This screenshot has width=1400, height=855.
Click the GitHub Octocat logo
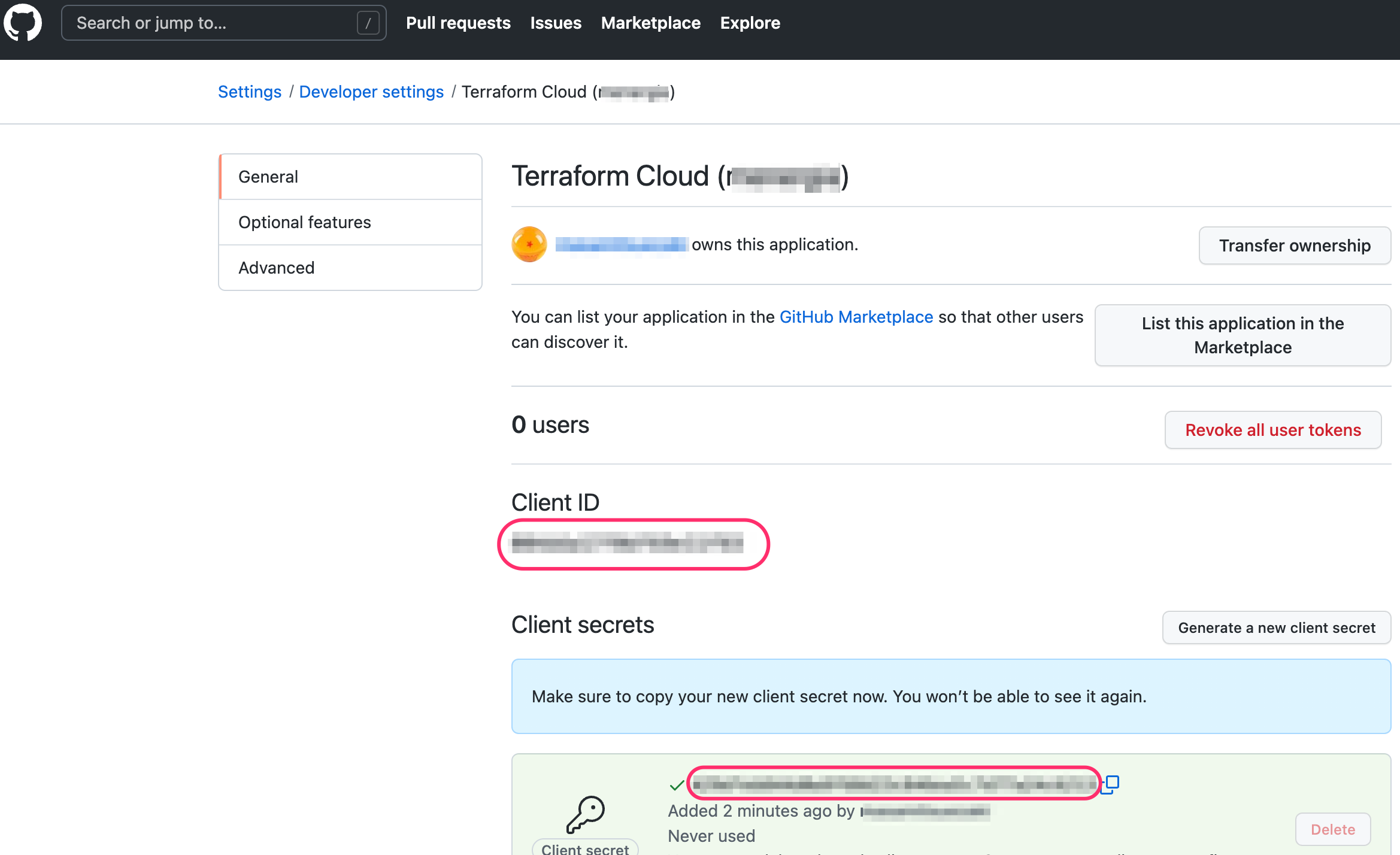(x=23, y=23)
